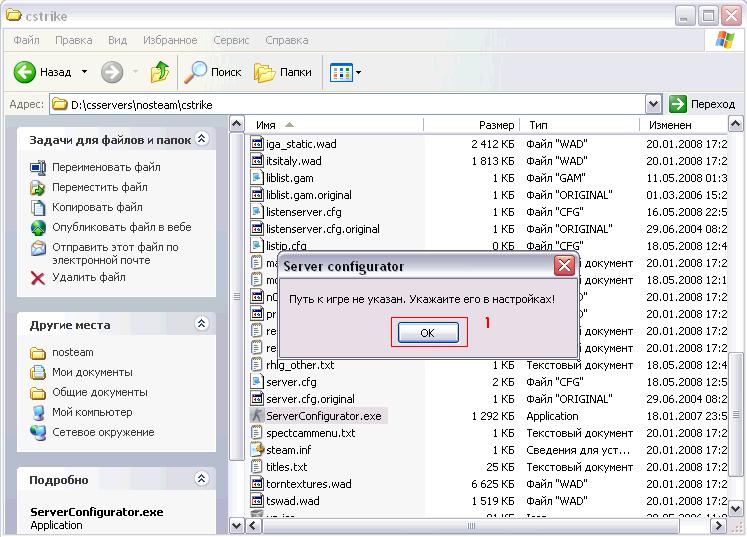Select the rhlg_other.txt file icon
Screen dimensions: 747x537
(257, 365)
